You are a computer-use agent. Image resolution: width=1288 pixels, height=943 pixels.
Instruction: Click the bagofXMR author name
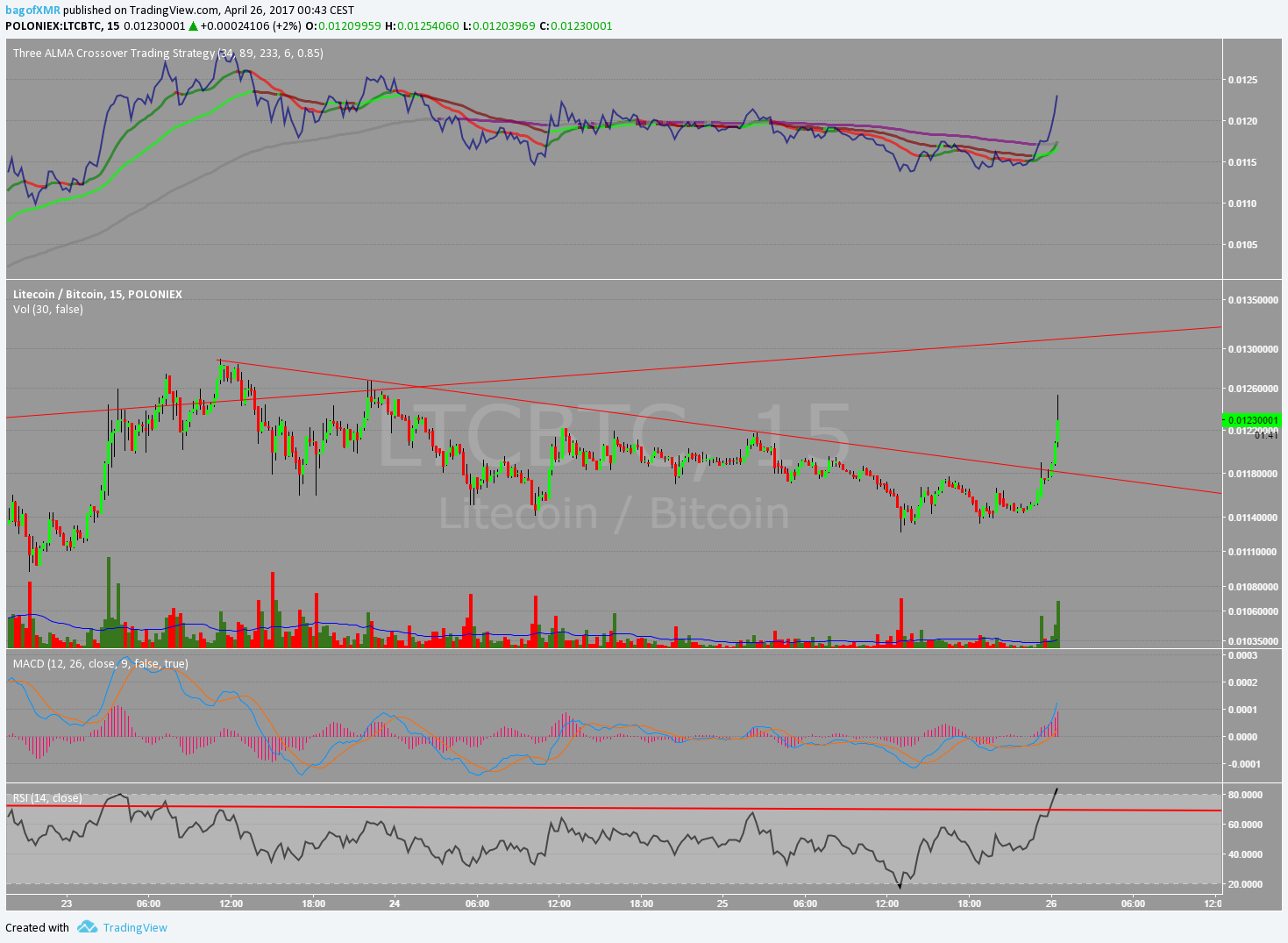pyautogui.click(x=32, y=11)
